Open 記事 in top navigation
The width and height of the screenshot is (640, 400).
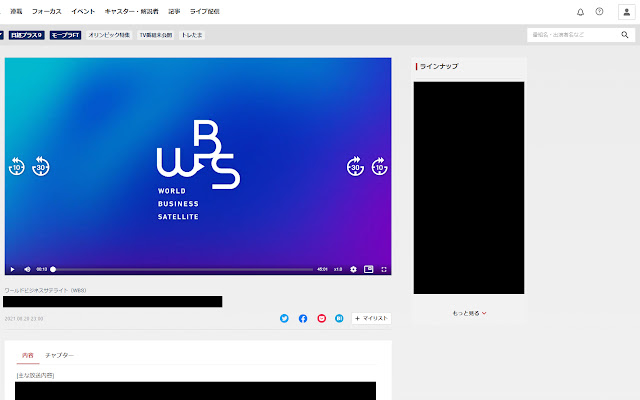[174, 11]
